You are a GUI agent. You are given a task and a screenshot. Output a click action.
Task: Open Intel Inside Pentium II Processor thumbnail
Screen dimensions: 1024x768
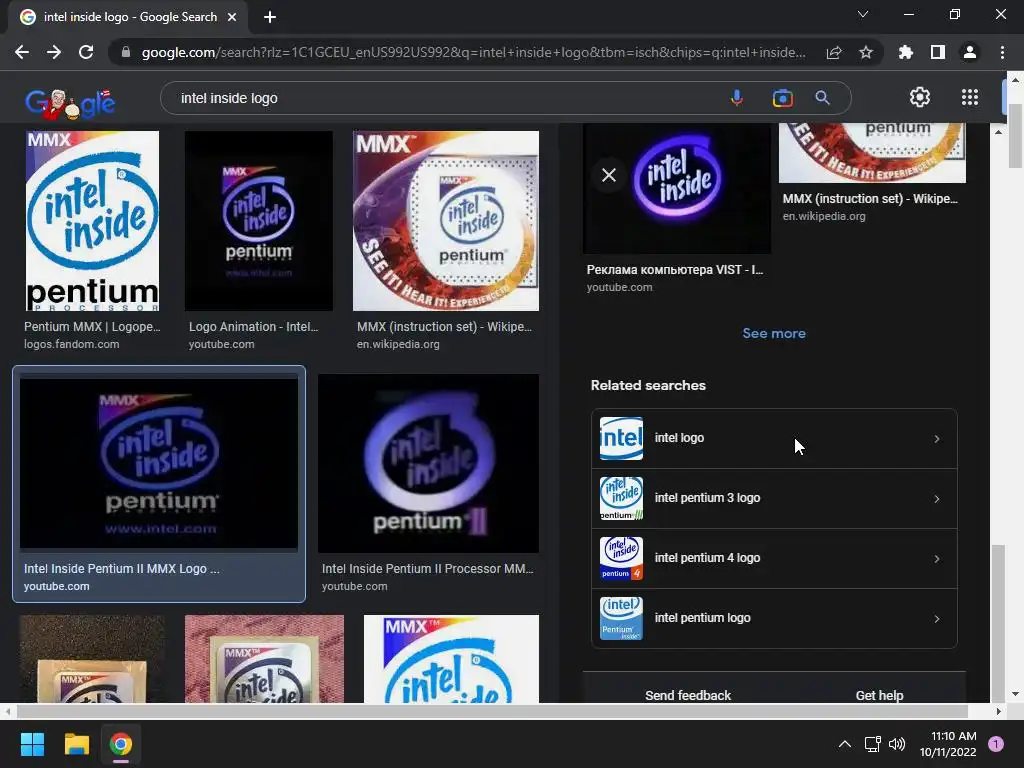click(428, 463)
